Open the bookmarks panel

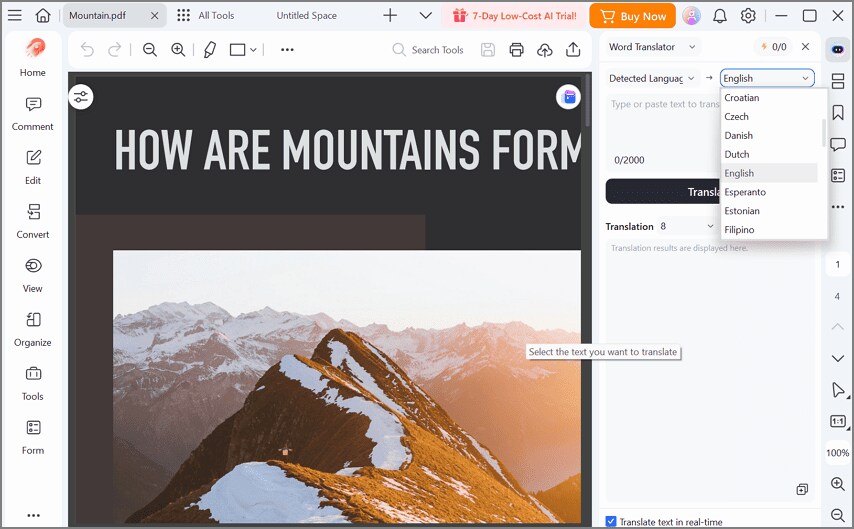point(838,113)
